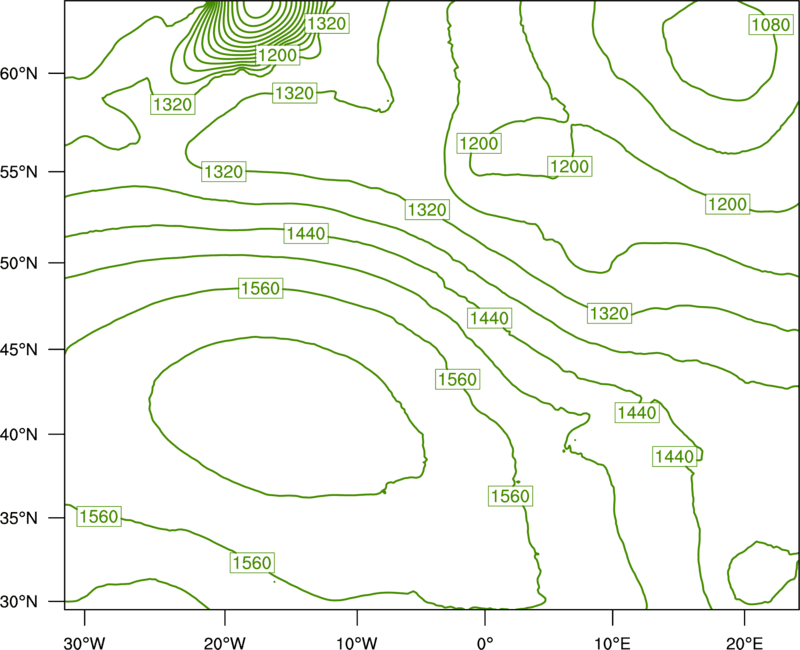The width and height of the screenshot is (800, 650).
Task: Click the 30°W longitude axis label
Action: pos(85,643)
